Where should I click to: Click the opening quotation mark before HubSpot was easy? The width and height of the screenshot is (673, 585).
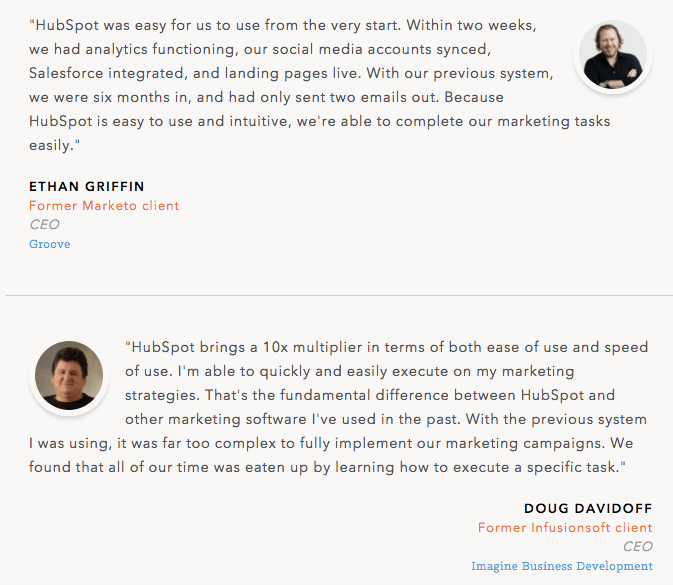click(x=32, y=22)
